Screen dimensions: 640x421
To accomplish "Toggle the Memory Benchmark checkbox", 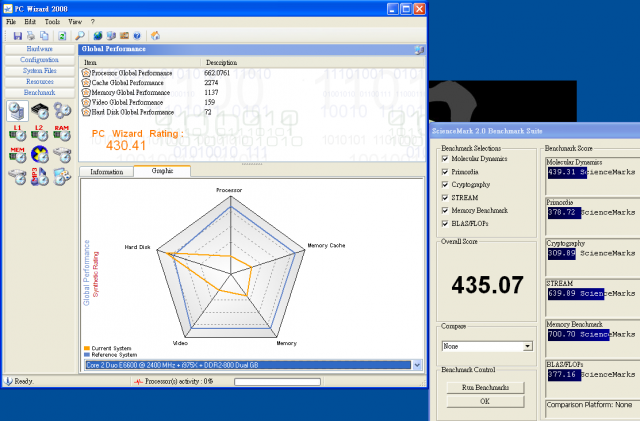I will (x=445, y=211).
